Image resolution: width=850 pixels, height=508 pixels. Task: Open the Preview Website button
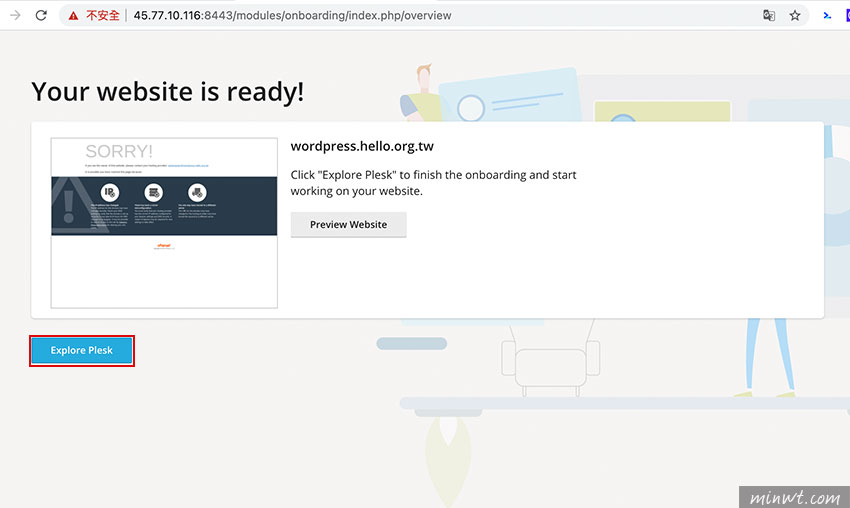click(x=348, y=224)
